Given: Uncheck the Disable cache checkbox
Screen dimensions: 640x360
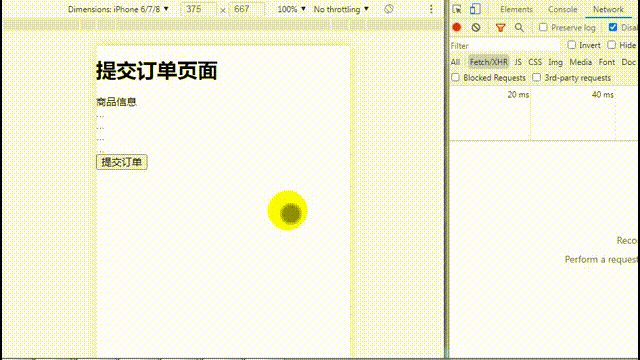Looking at the screenshot, I should click(x=613, y=27).
